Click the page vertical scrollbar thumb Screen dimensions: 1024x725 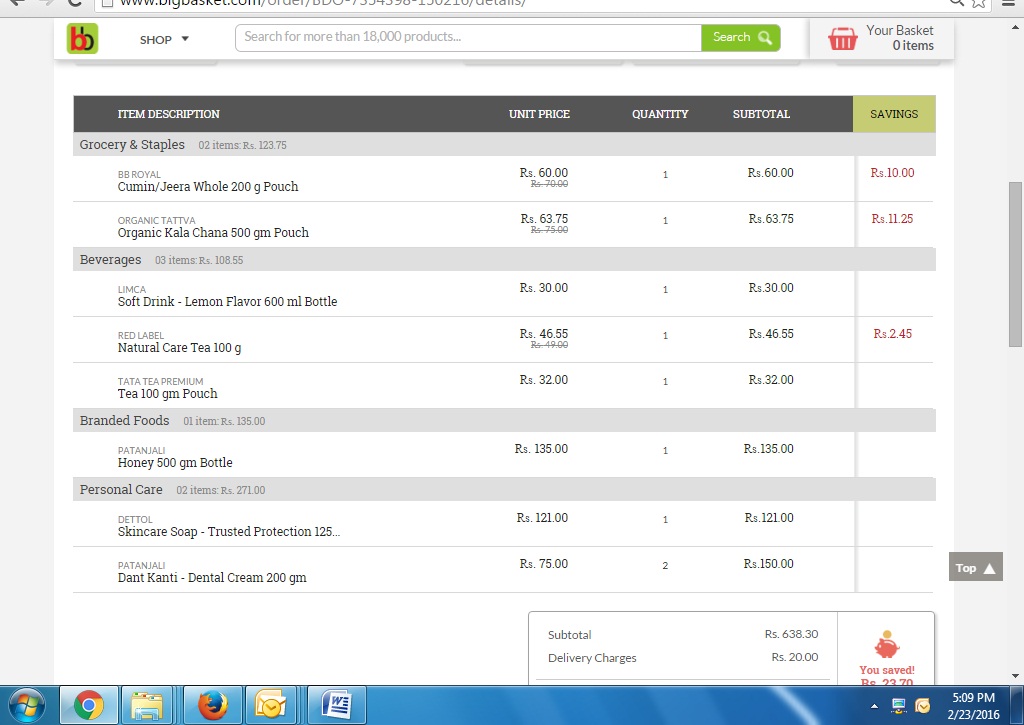click(1016, 264)
